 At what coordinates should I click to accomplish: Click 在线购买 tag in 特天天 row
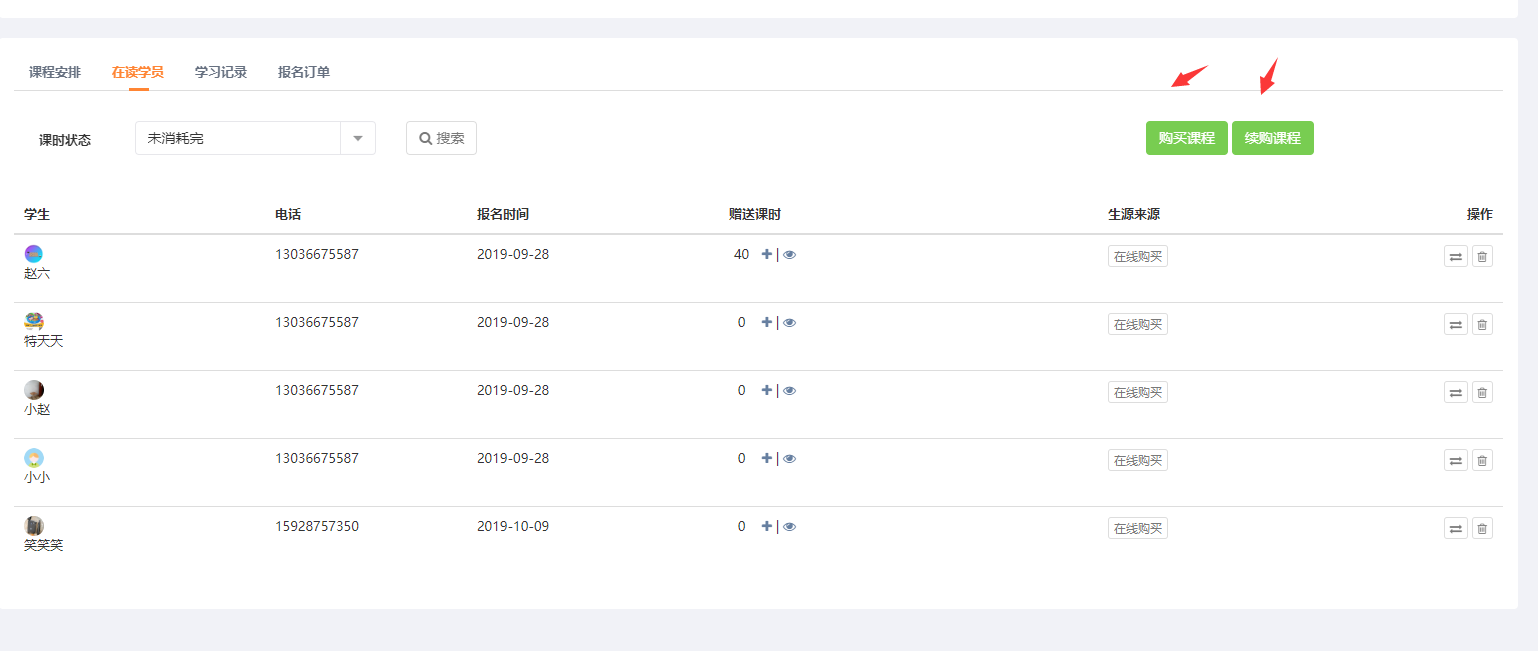pos(1138,324)
